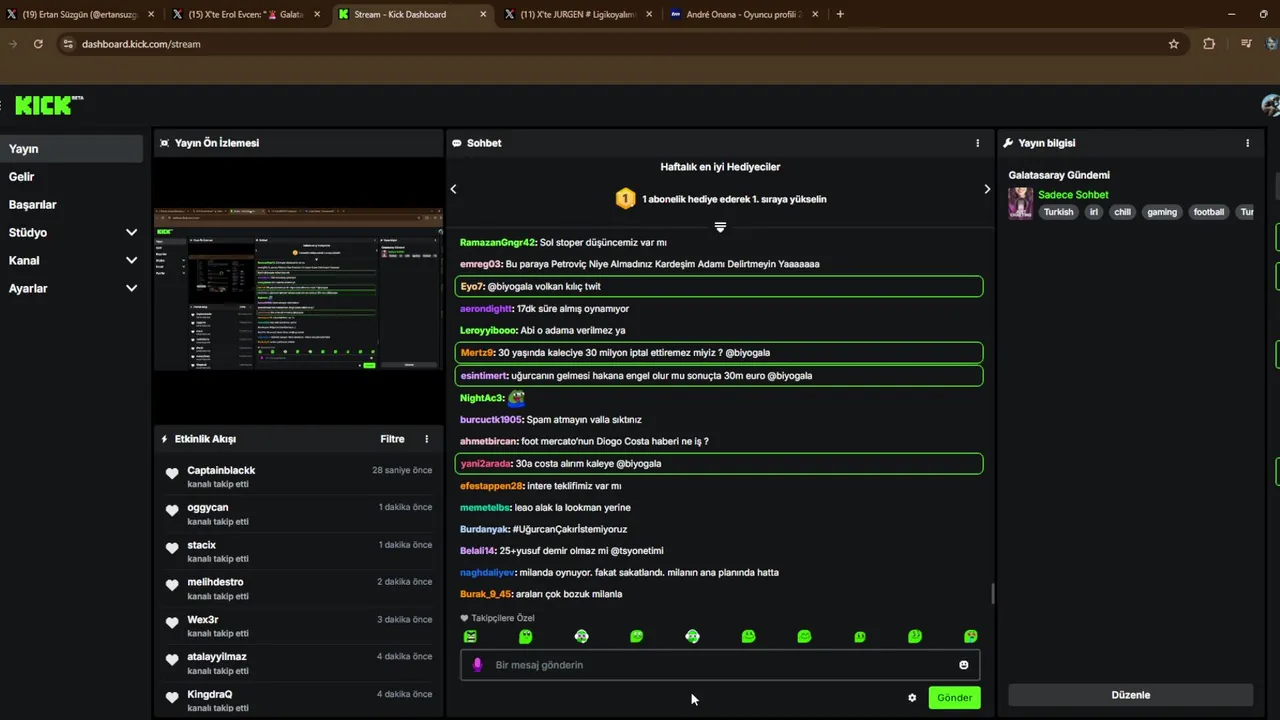The height and width of the screenshot is (720, 1280).
Task: Collapse the Haftalık en iyi Hediyeciler banner
Action: pyautogui.click(x=720, y=227)
